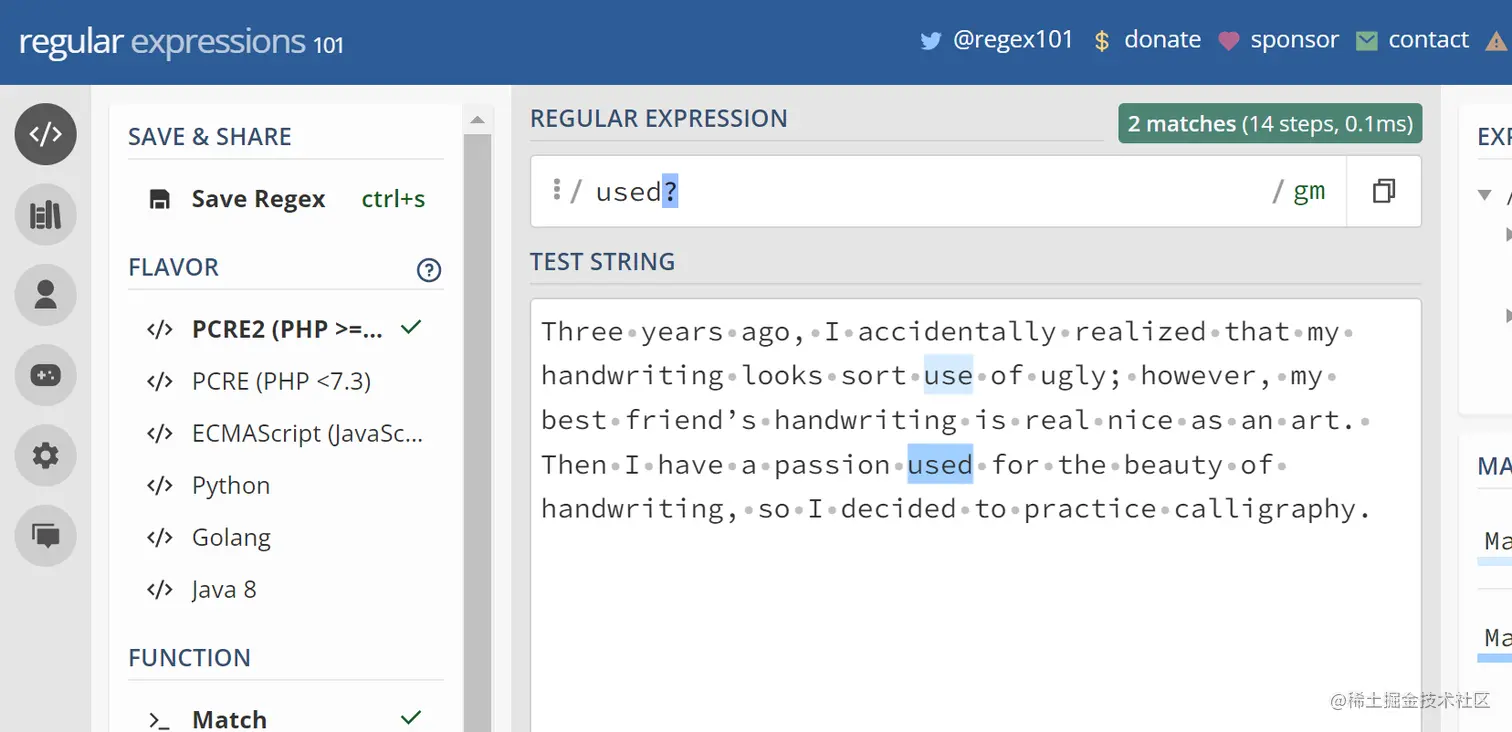Image resolution: width=1512 pixels, height=732 pixels.
Task: Open the regex quiz gamepad icon
Action: [45, 375]
